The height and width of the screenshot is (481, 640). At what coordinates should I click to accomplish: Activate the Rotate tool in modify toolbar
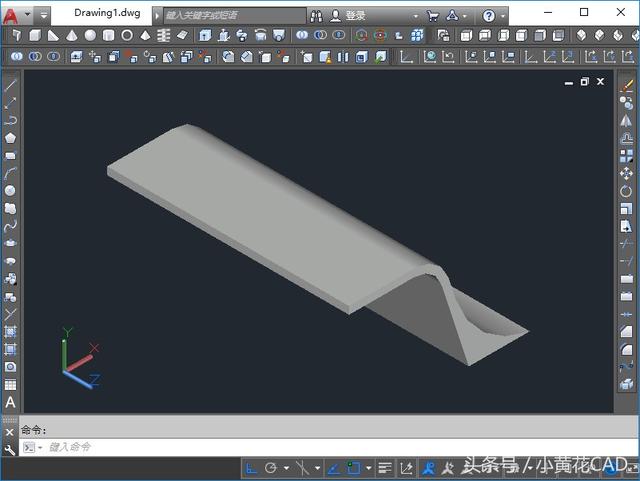coord(627,191)
